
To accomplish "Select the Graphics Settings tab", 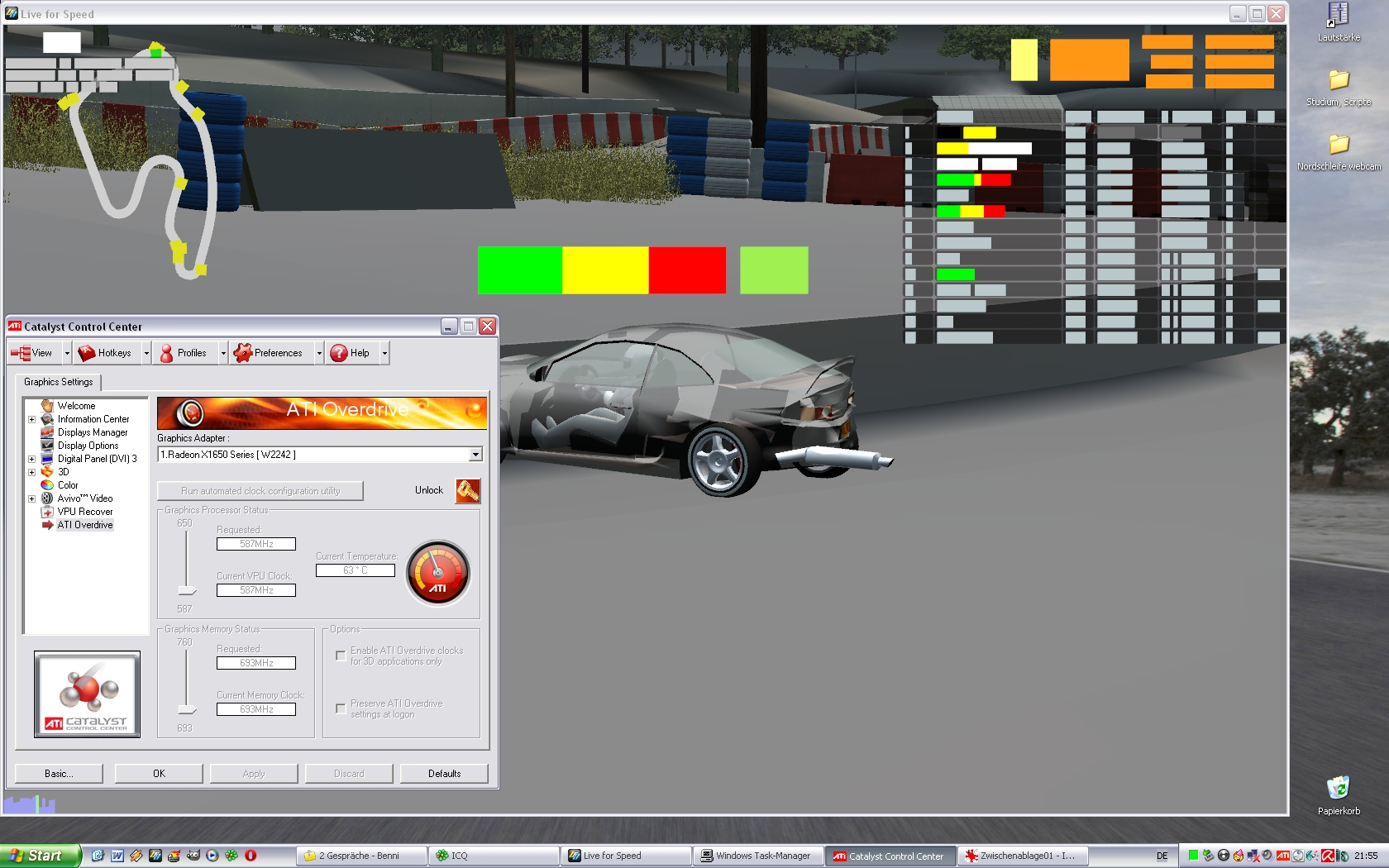I will point(58,382).
